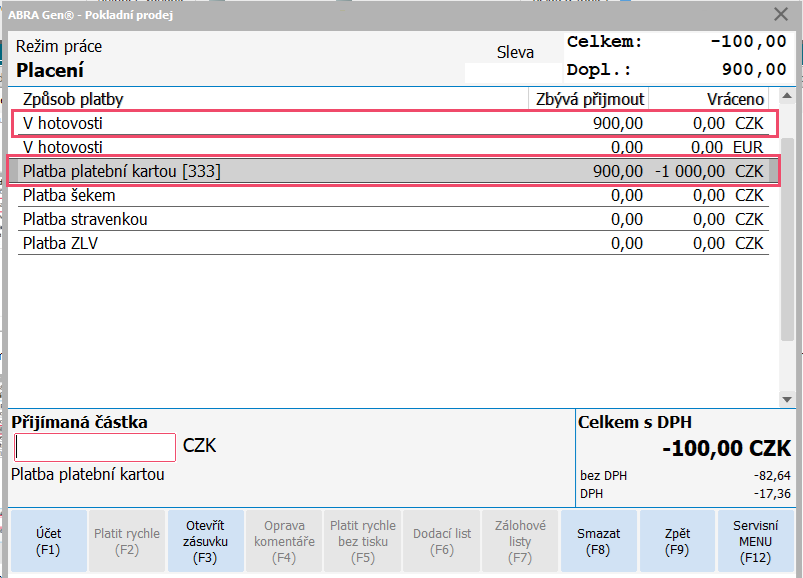Screen dimensions: 803x578
Task: Select the Platba šekem row
Action: (x=393, y=195)
